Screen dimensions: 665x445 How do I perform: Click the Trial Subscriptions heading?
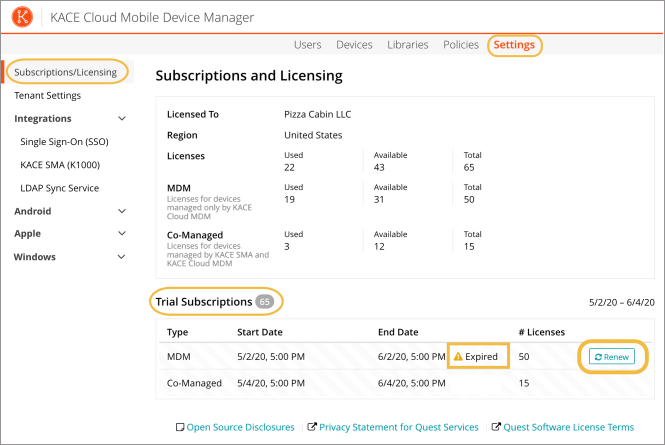pos(204,302)
